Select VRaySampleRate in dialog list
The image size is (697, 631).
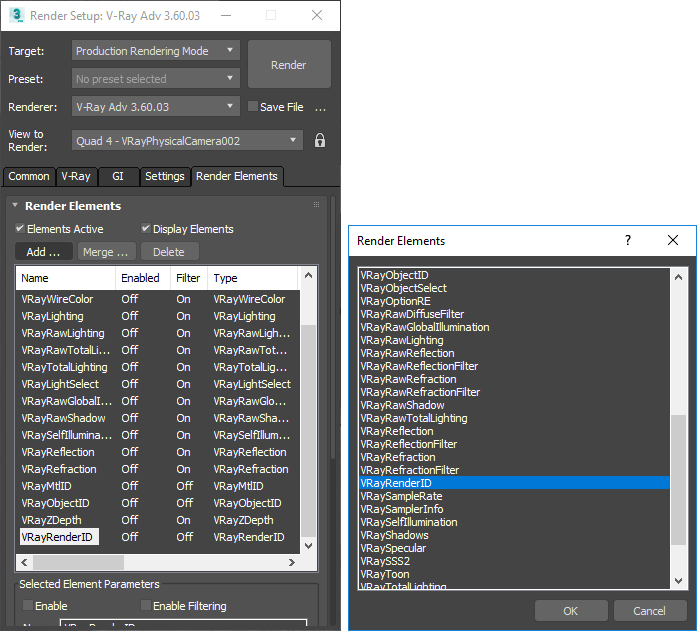coord(514,496)
